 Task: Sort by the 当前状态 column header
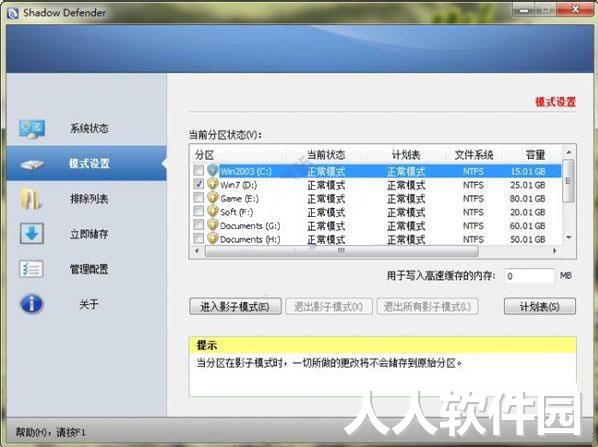(326, 155)
